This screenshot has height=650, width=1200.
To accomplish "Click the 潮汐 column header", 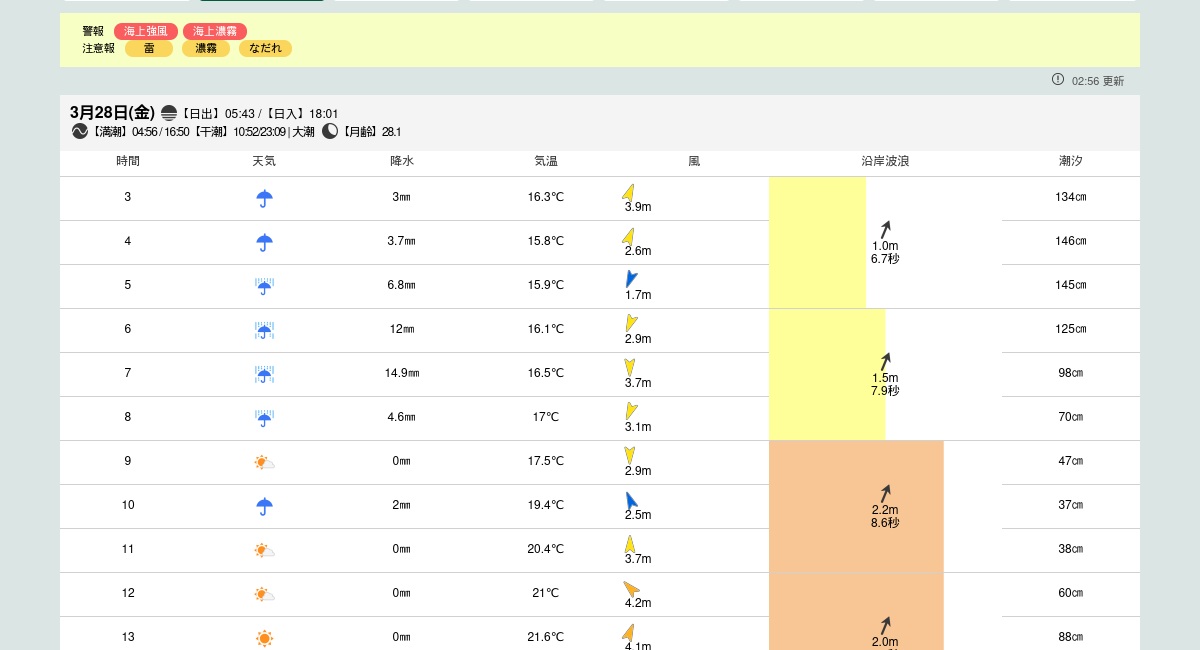I will [x=1070, y=161].
